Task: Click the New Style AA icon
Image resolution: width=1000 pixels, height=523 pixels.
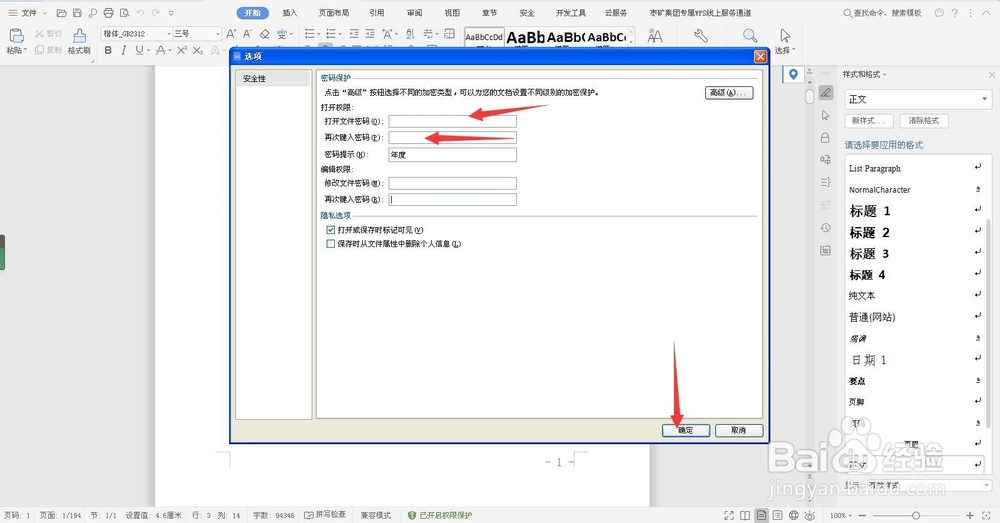Action: (655, 37)
